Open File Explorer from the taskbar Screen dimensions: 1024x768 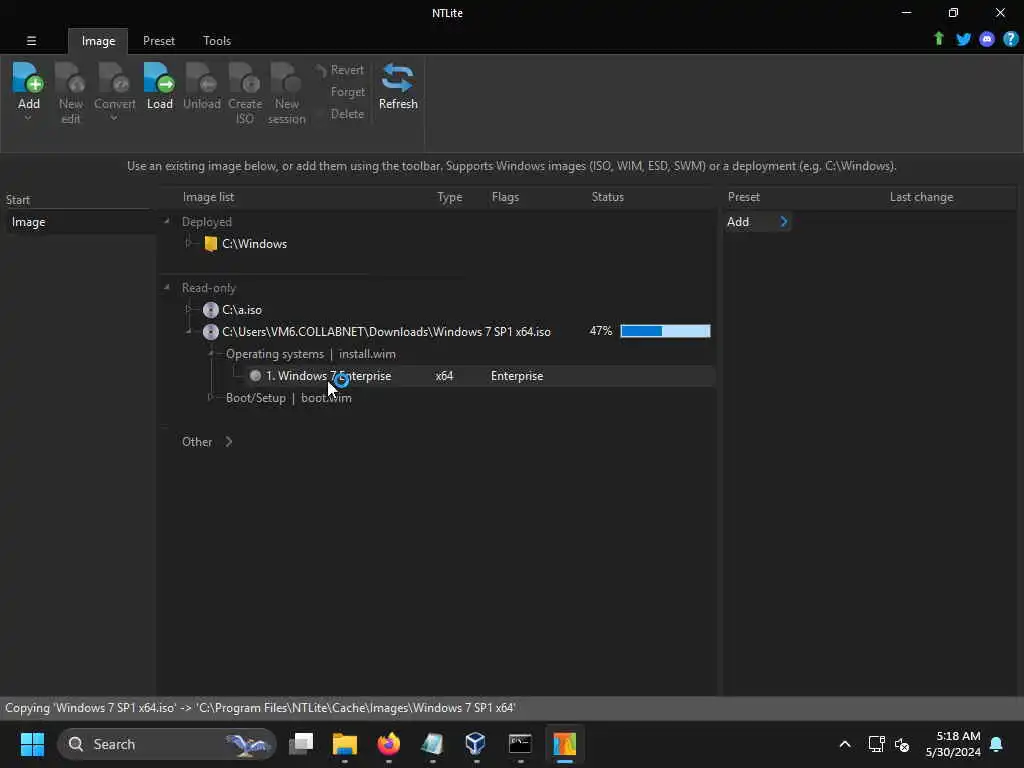(344, 744)
